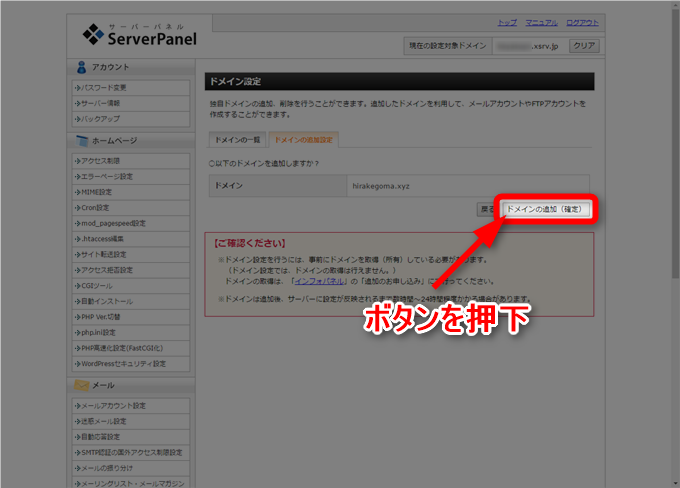Open the トップ link
The image size is (680, 488).
(507, 23)
